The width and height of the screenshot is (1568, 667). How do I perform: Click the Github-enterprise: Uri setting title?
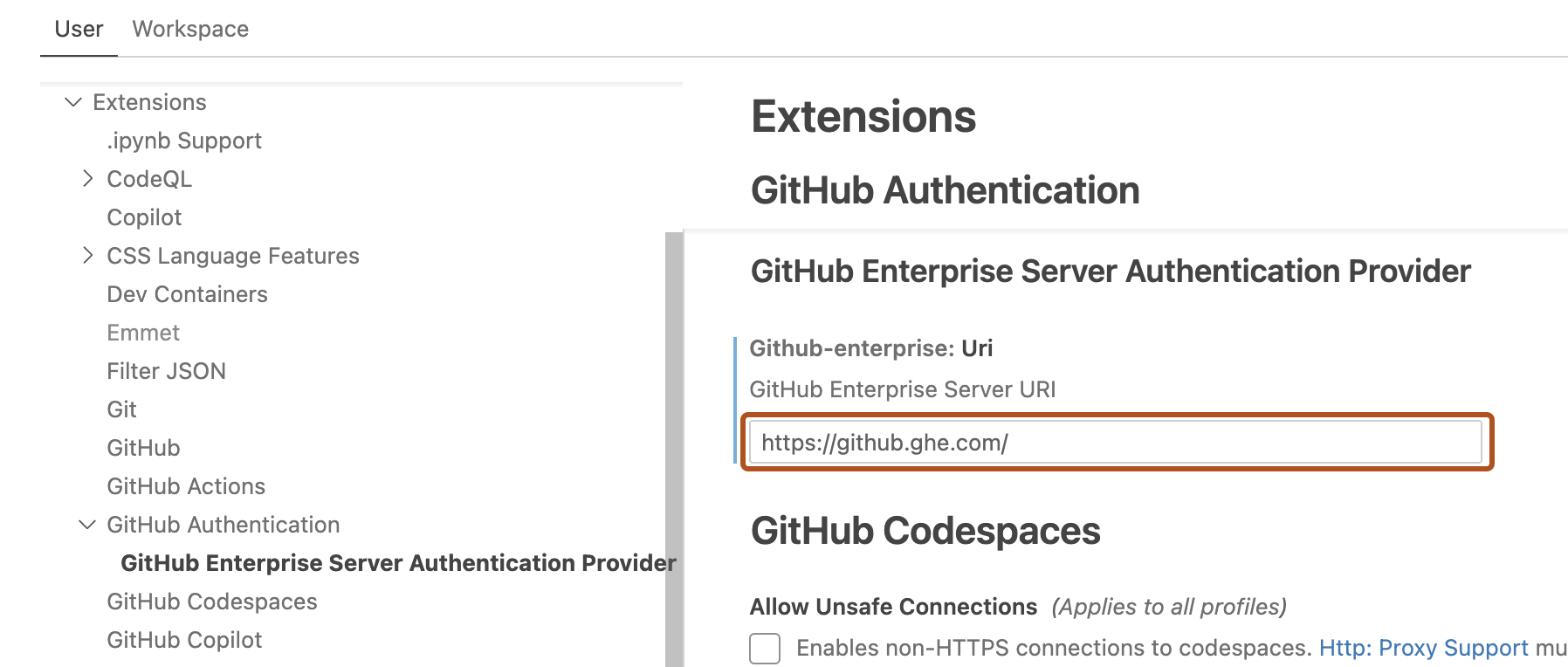pos(870,348)
